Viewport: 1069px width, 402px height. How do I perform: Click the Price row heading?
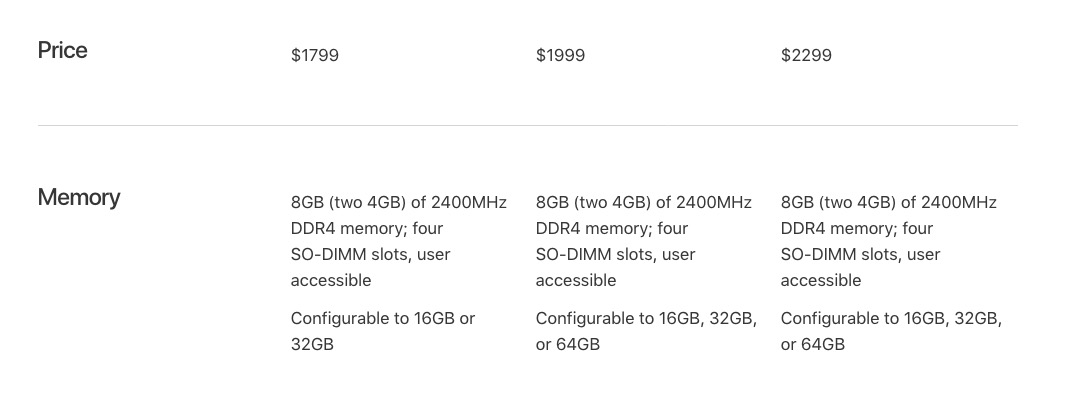click(x=62, y=51)
